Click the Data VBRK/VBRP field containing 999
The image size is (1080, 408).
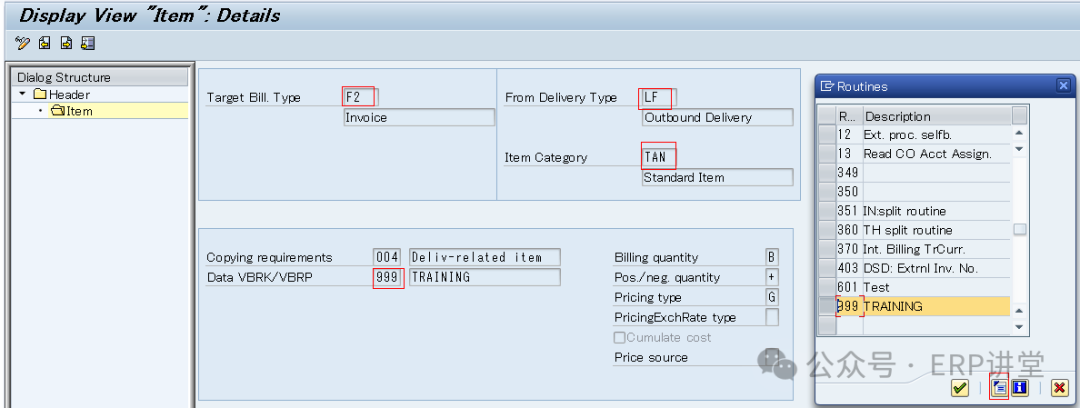(387, 278)
